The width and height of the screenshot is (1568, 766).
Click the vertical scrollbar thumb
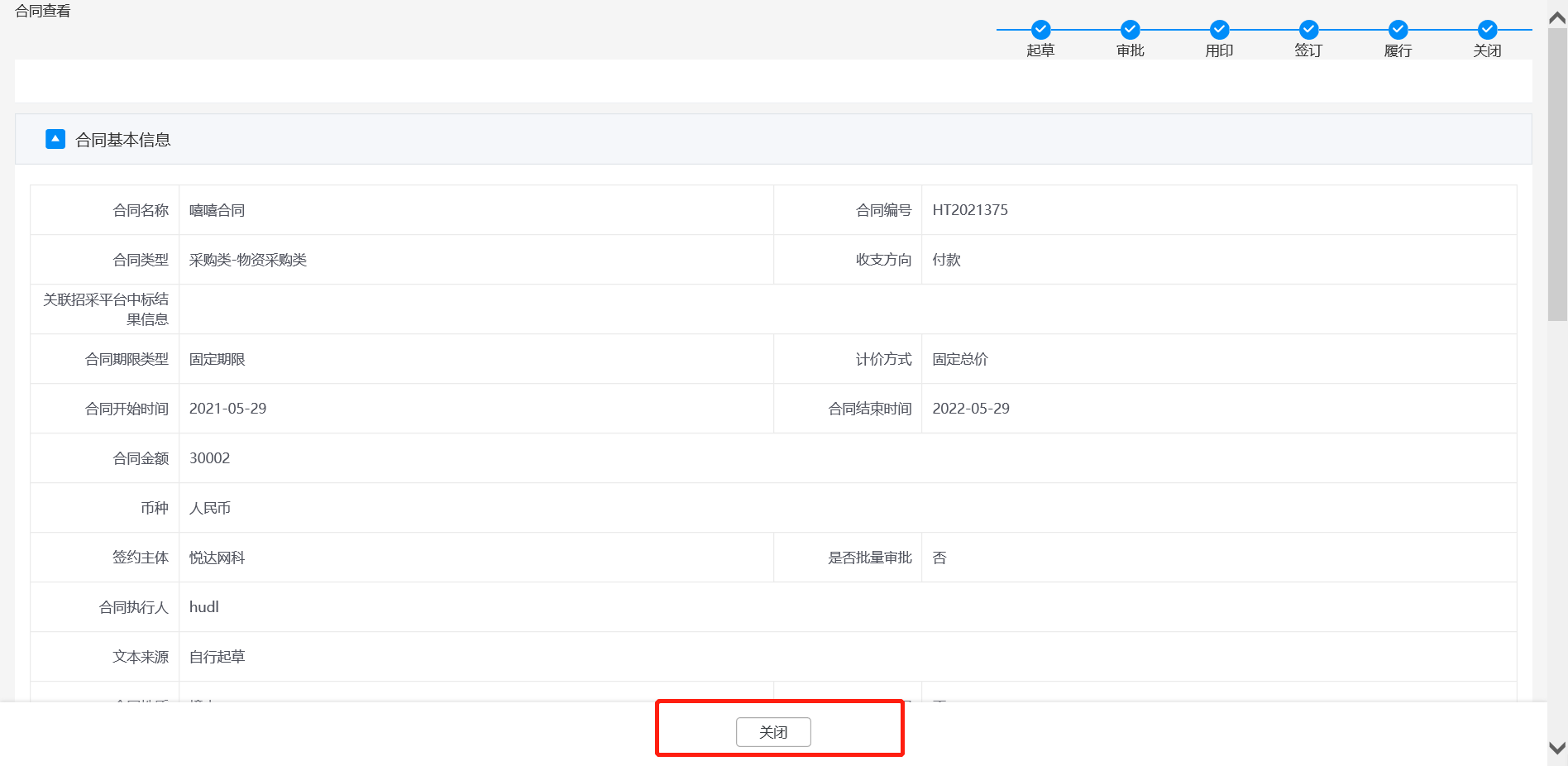[x=1557, y=174]
